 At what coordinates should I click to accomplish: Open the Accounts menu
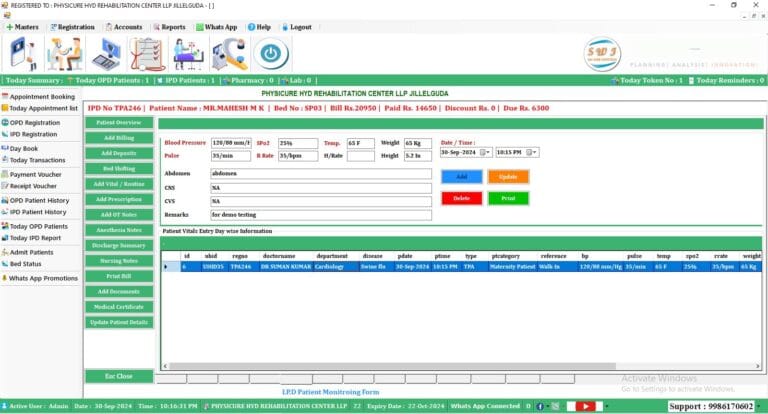124,27
